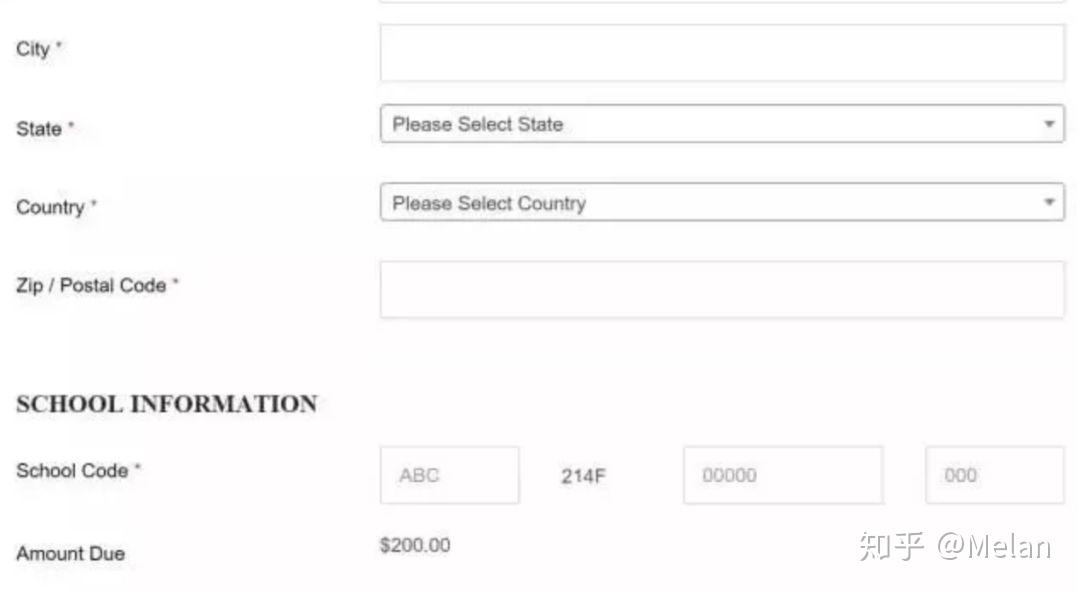
Task: Click the Country field label
Action: 50,208
